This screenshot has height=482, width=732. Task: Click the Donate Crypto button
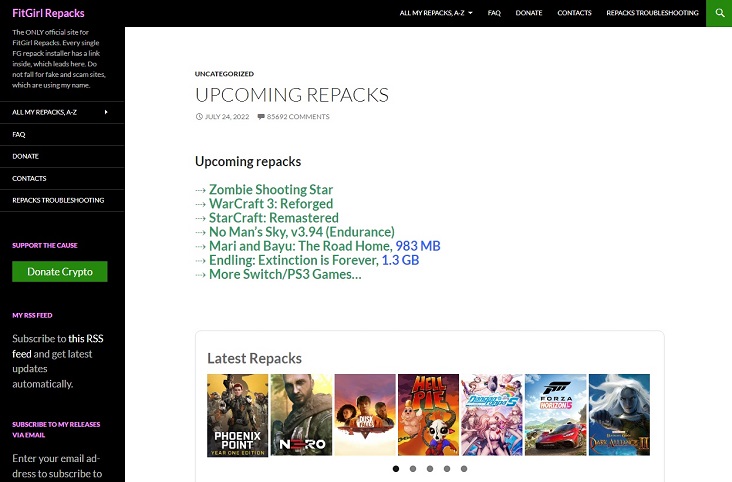coord(60,271)
